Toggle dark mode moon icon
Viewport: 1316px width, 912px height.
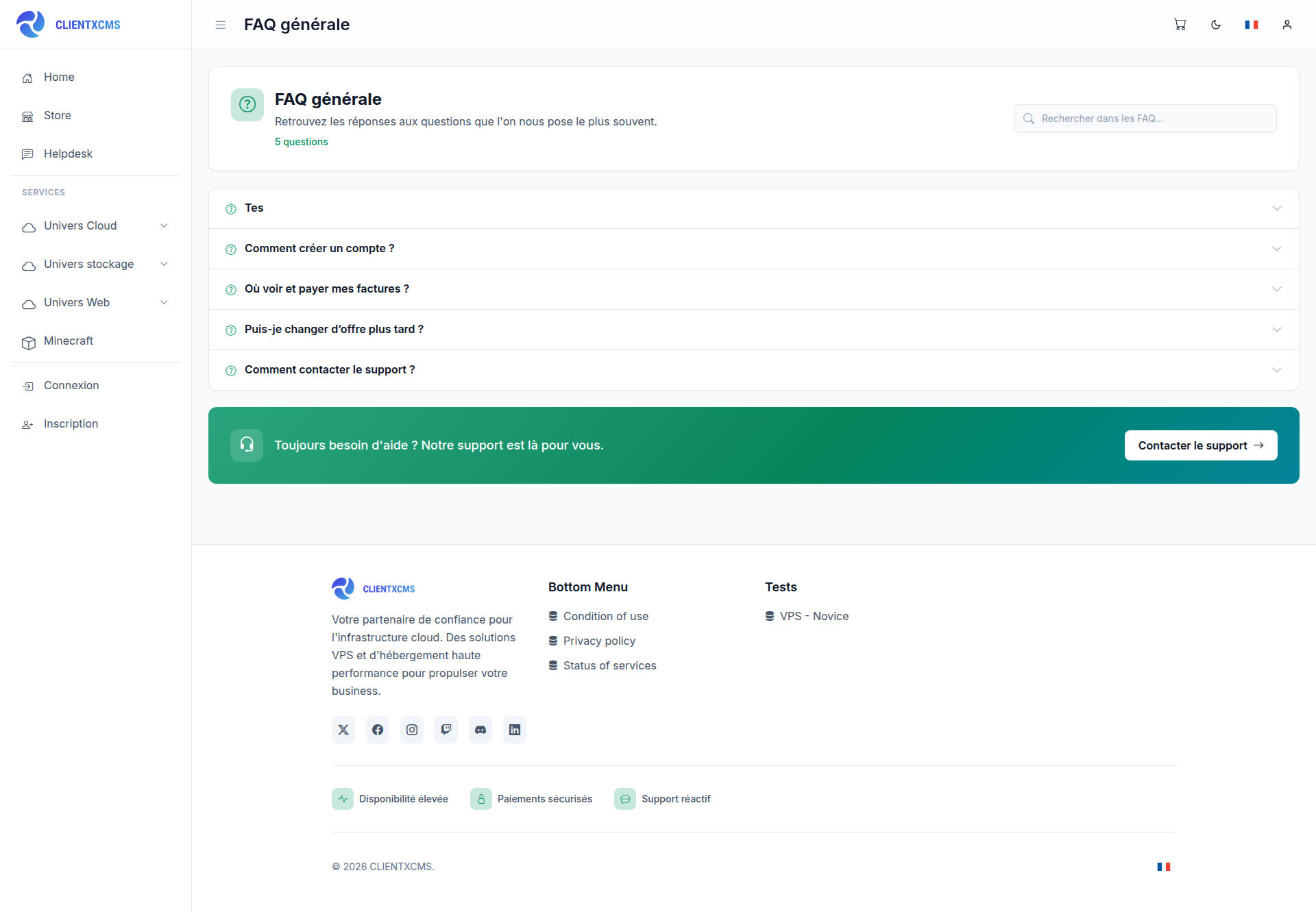[x=1216, y=25]
